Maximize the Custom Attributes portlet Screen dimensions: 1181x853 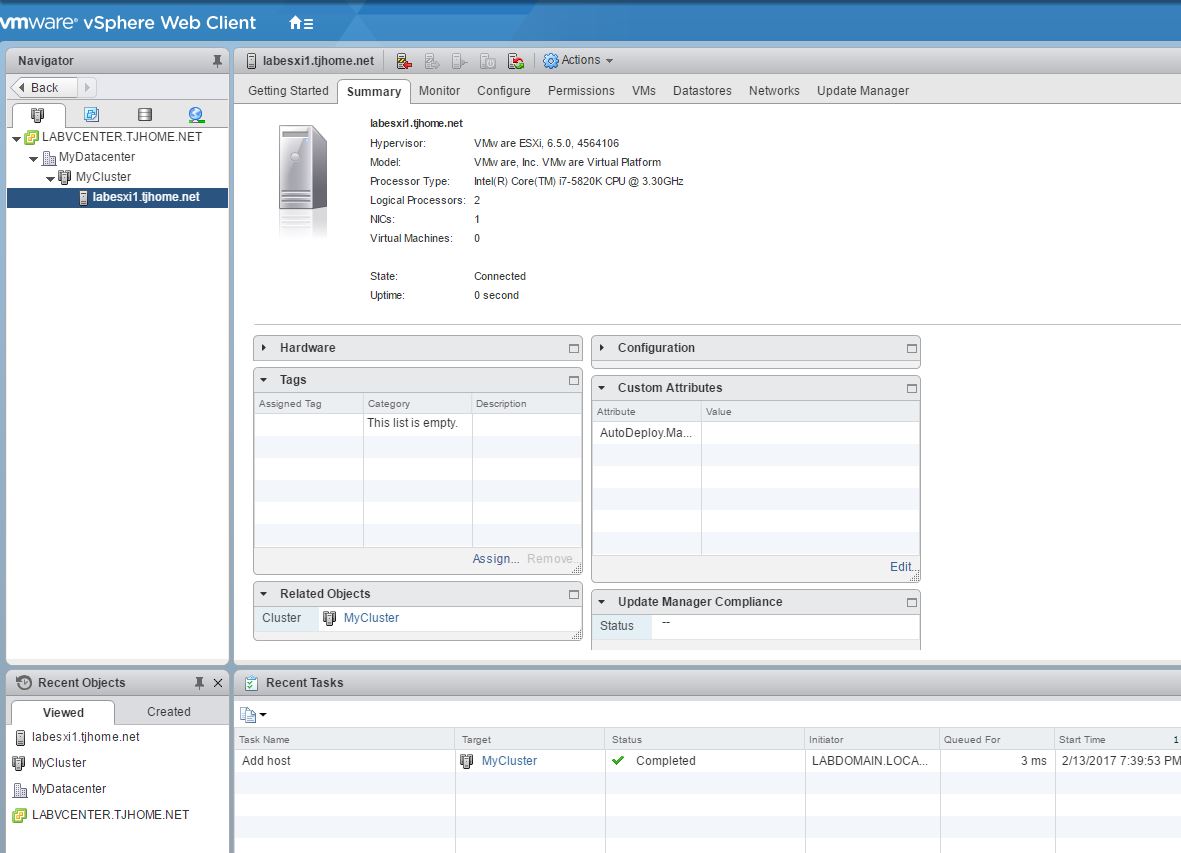(911, 388)
